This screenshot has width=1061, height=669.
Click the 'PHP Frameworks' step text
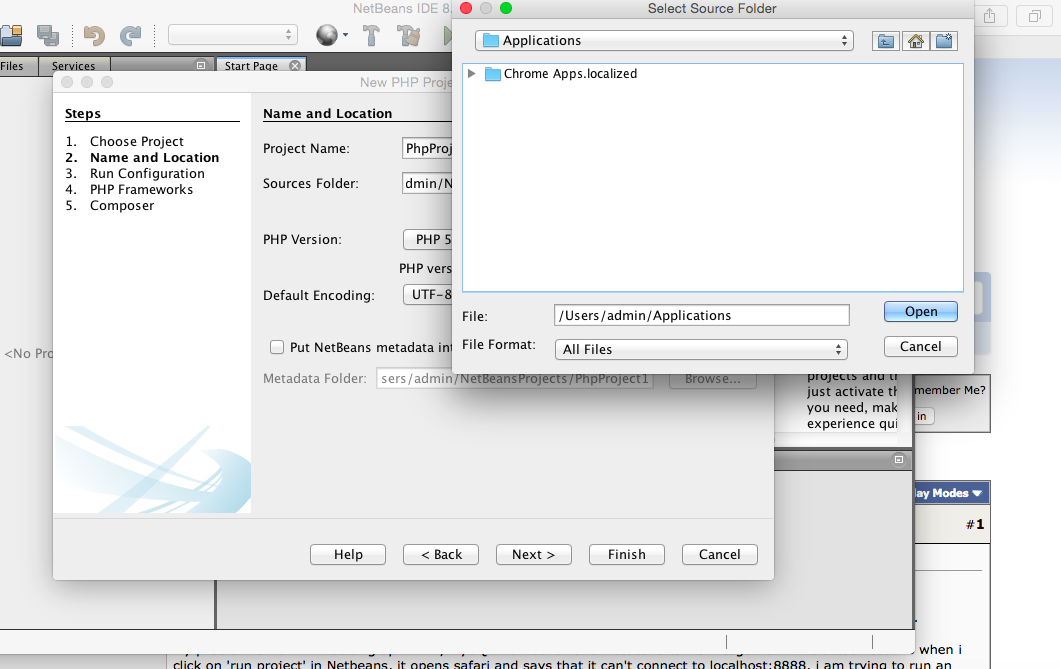[x=141, y=189]
